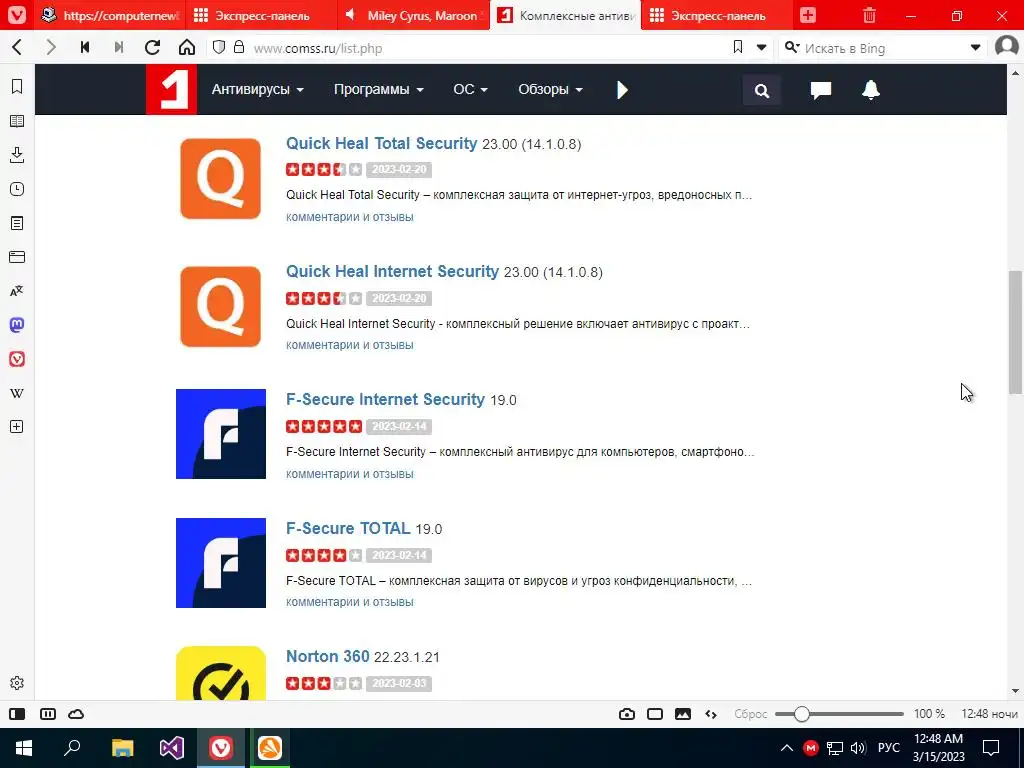Toggle images display in status bar
1024x768 pixels.
coord(683,714)
